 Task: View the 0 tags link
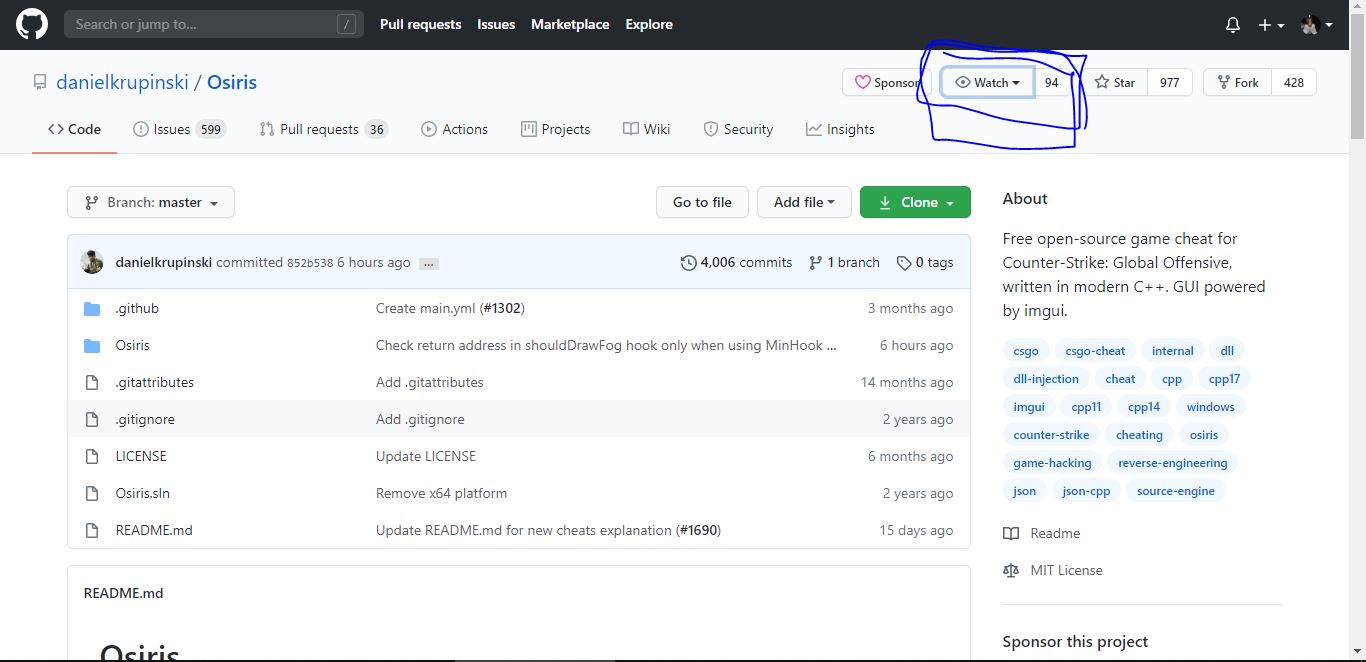coord(925,262)
